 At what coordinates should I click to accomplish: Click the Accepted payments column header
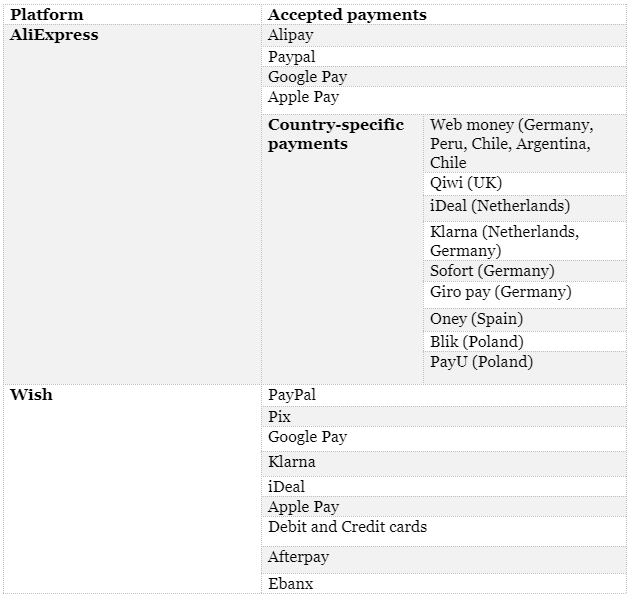tap(347, 15)
